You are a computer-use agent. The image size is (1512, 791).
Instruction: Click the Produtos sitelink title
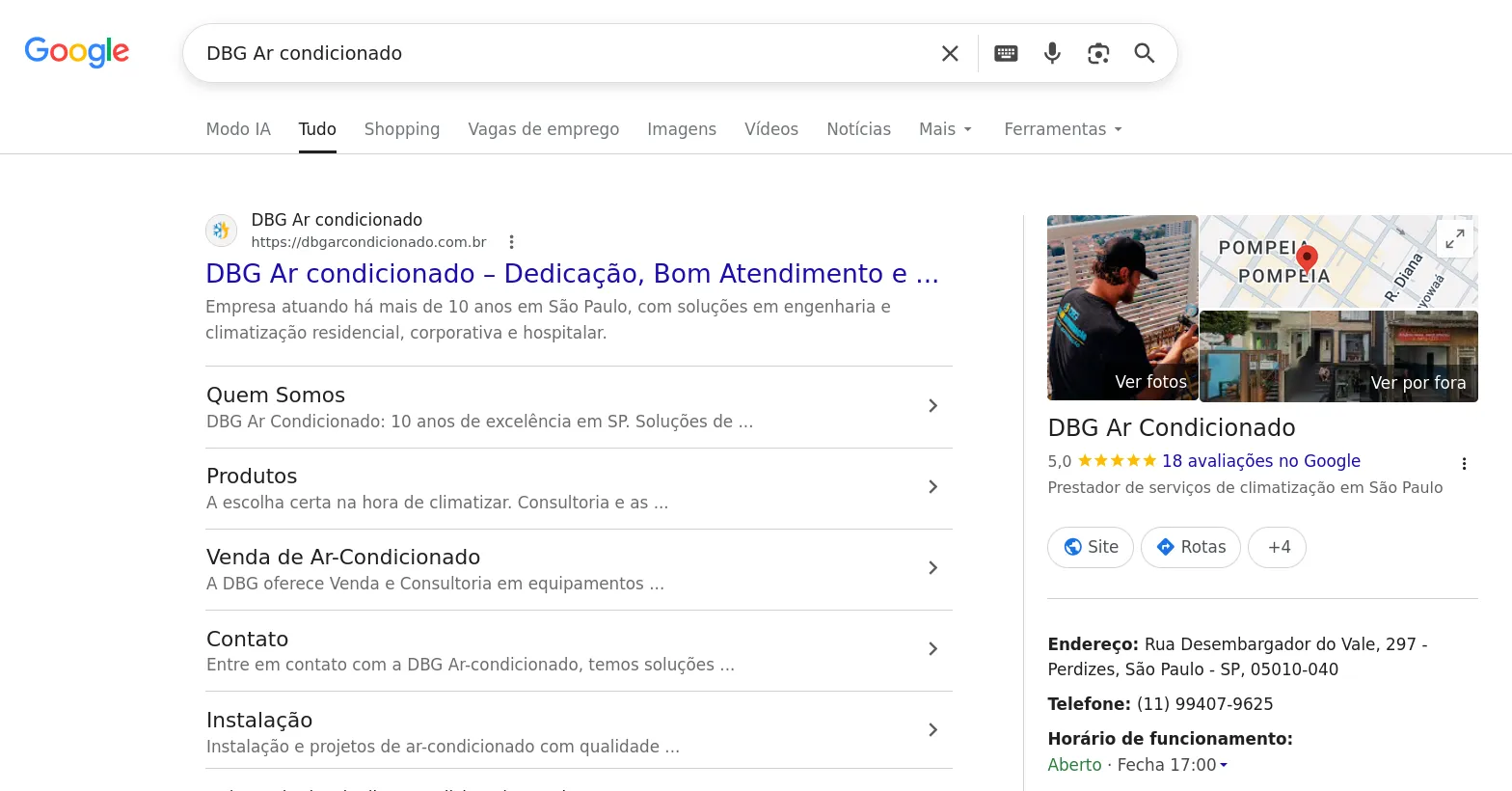coord(252,476)
